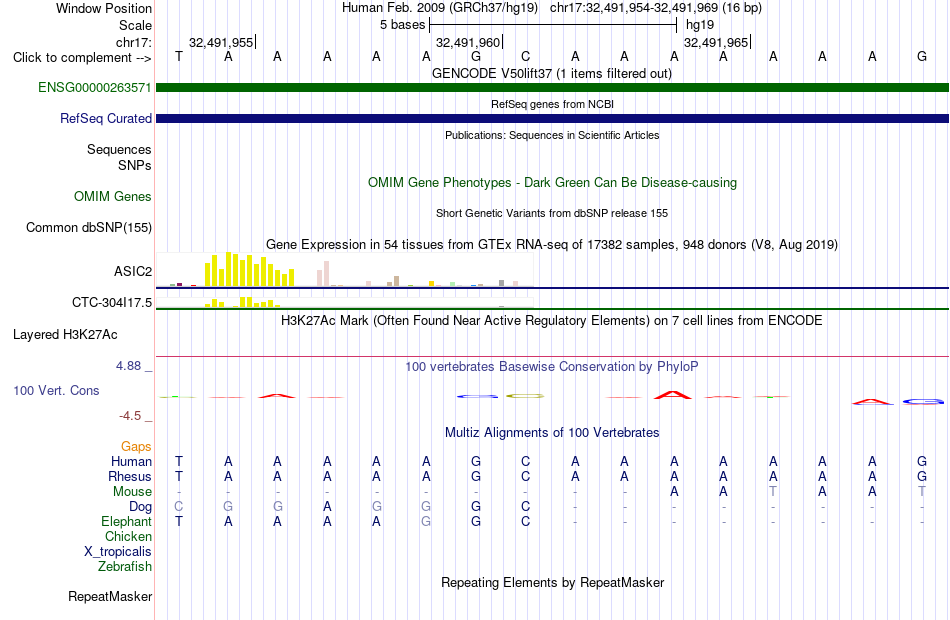Click the C base in top sequence row
This screenshot has height=620, width=950.
525,56
